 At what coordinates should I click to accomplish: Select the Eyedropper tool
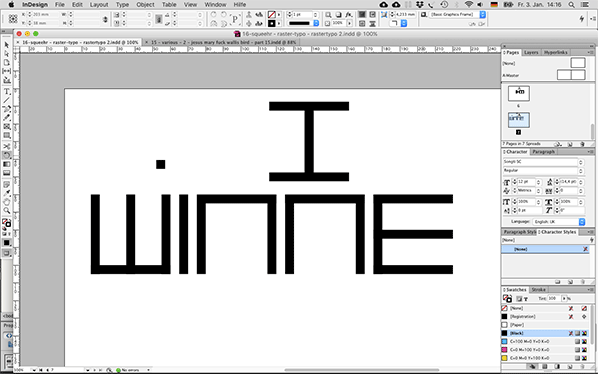pos(6,193)
